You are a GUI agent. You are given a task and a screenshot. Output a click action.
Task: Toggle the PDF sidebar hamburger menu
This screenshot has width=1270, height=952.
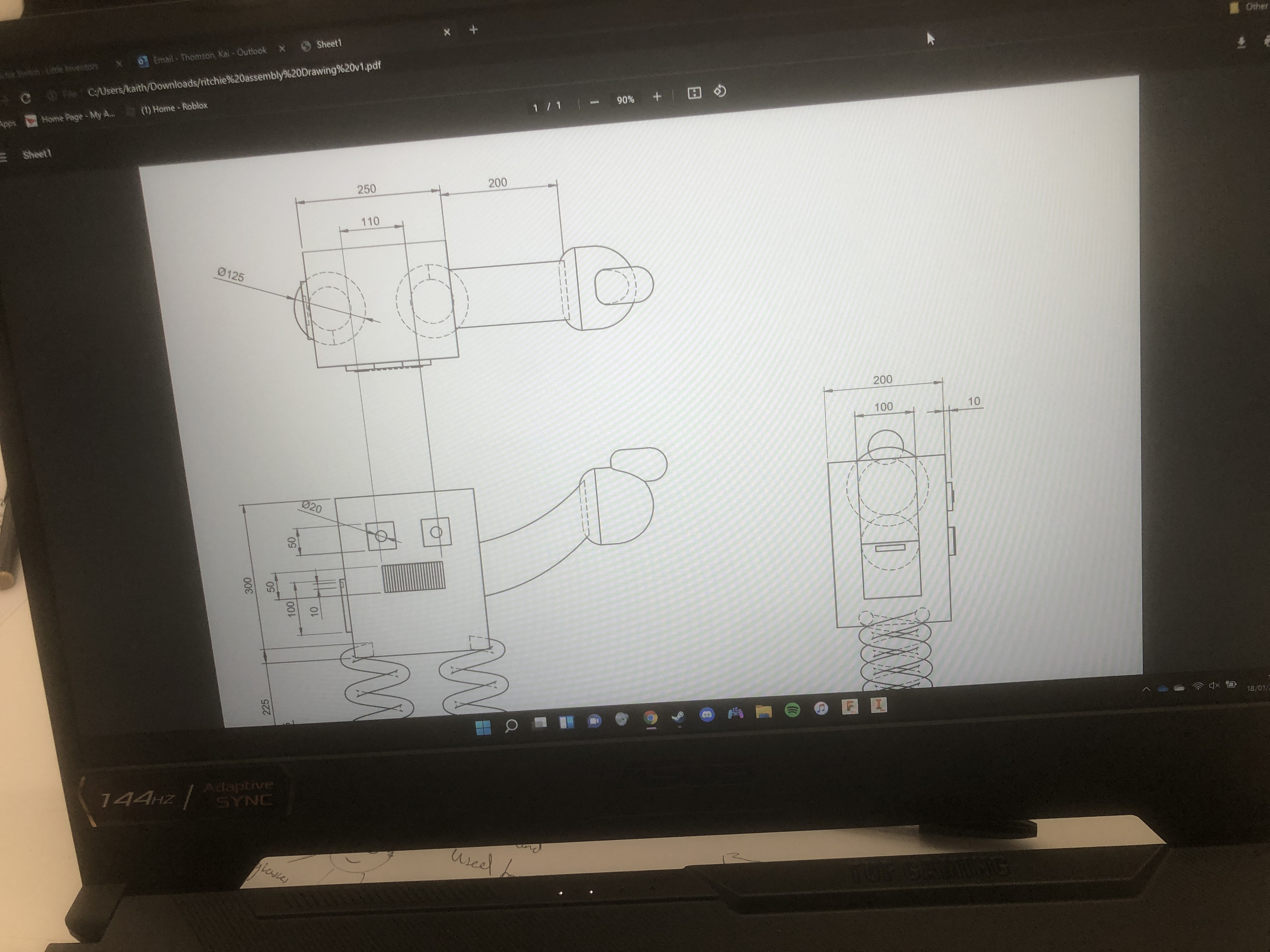click(x=3, y=157)
